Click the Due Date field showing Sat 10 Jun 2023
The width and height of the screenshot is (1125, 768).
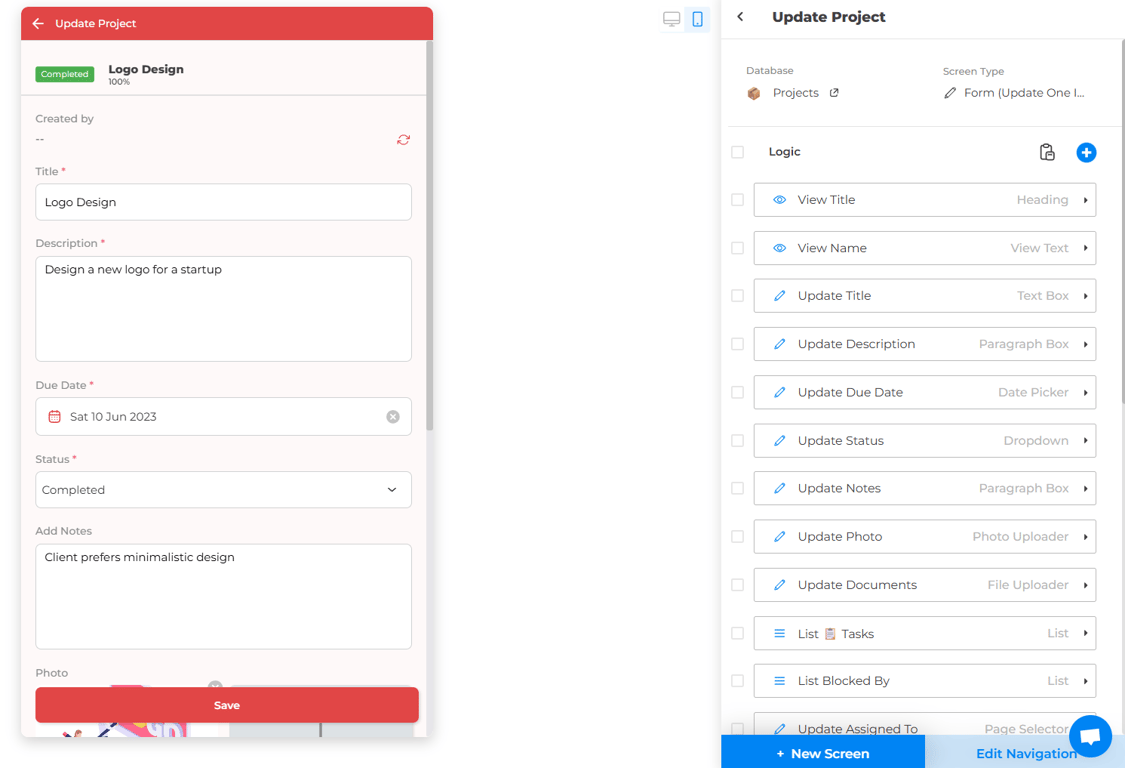tap(223, 416)
